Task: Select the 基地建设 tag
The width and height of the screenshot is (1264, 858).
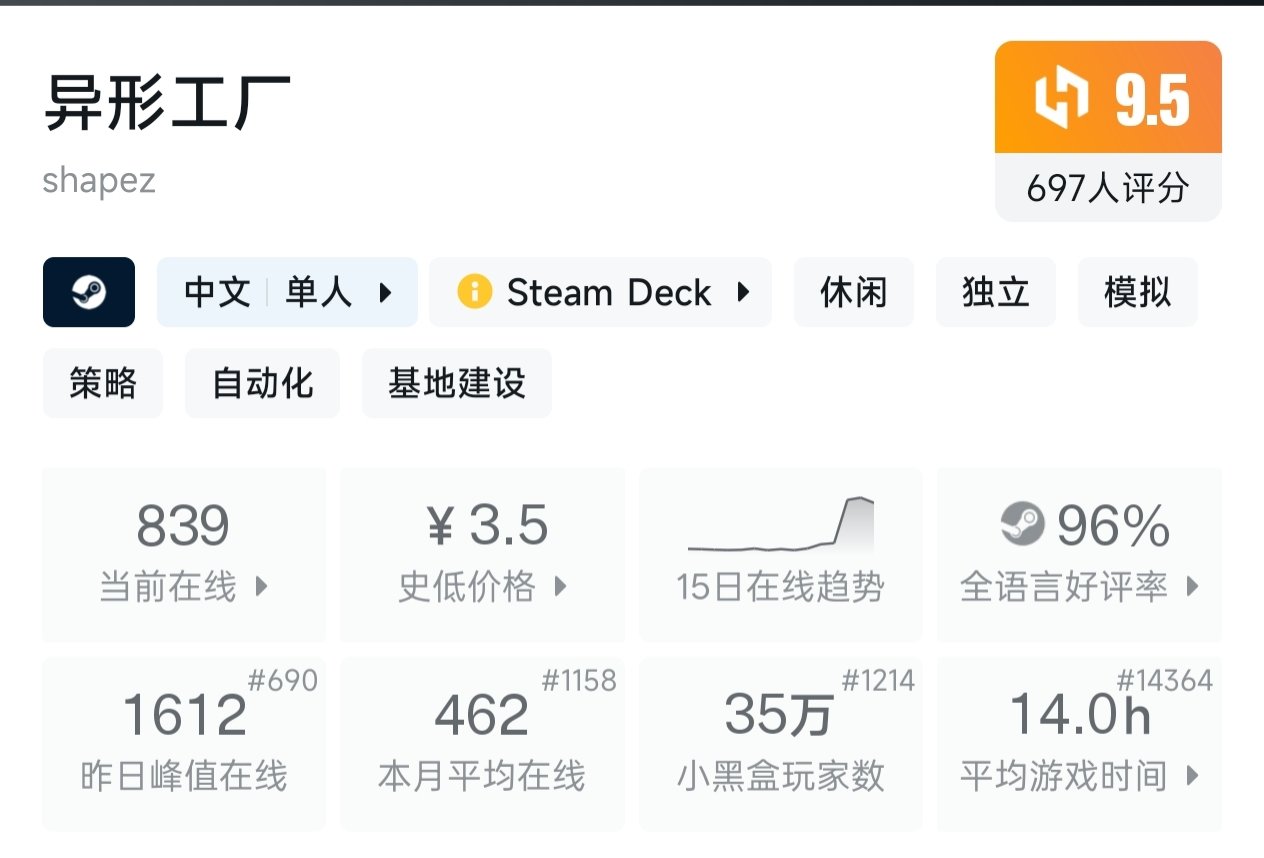Action: (456, 383)
